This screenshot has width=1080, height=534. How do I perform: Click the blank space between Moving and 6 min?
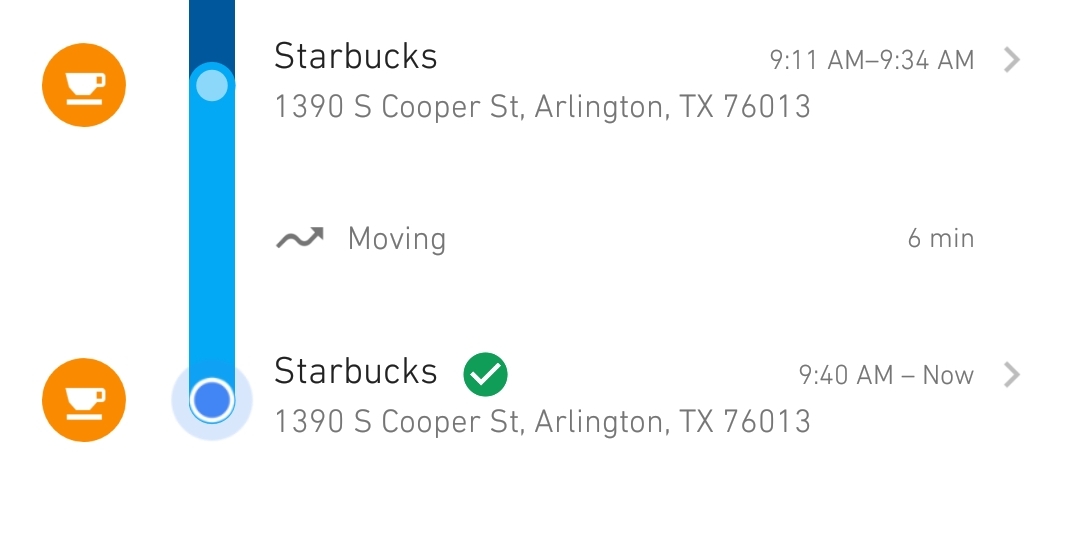[670, 239]
